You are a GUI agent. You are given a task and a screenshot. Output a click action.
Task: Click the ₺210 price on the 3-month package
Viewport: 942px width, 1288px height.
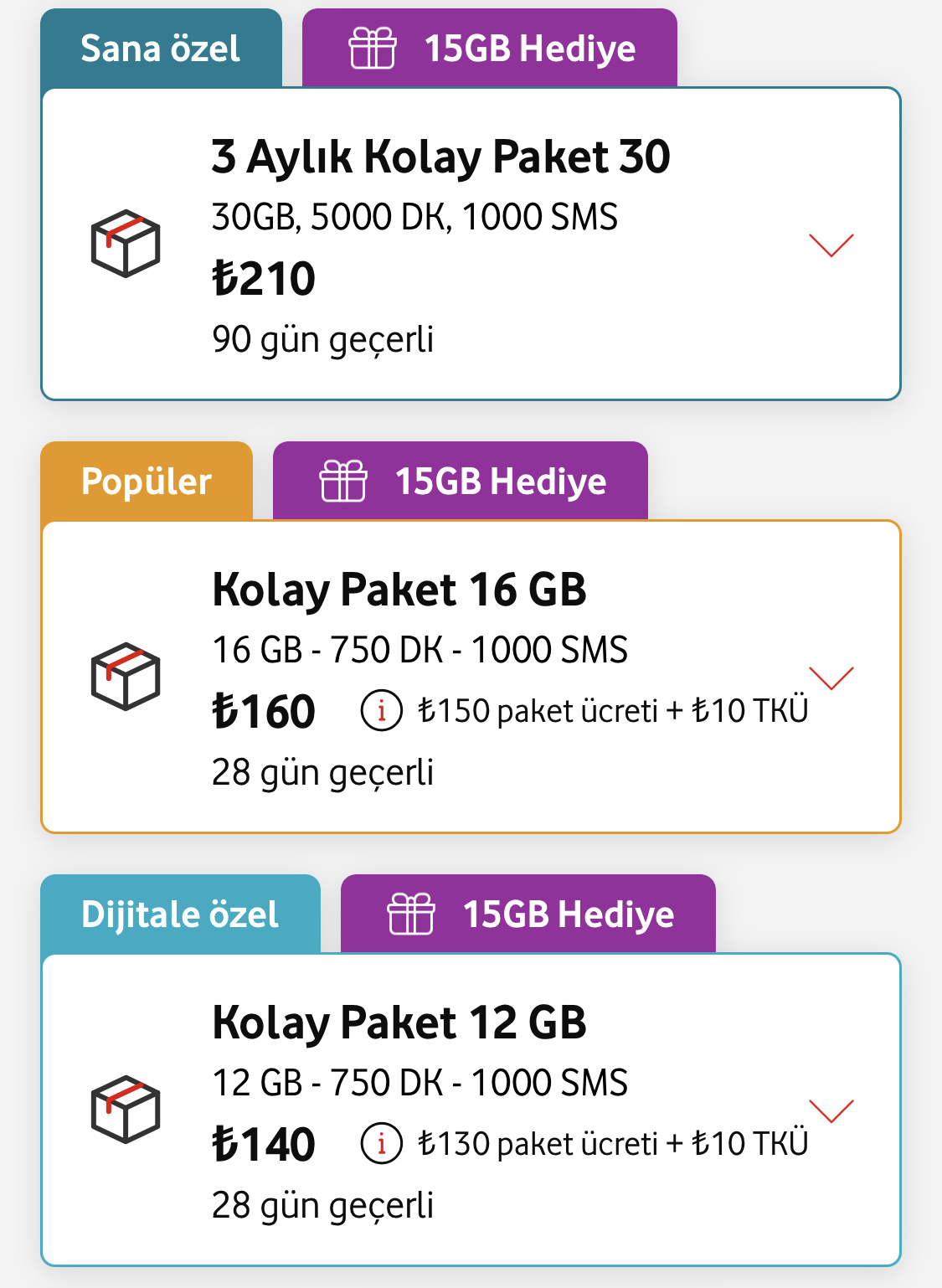pos(264,279)
